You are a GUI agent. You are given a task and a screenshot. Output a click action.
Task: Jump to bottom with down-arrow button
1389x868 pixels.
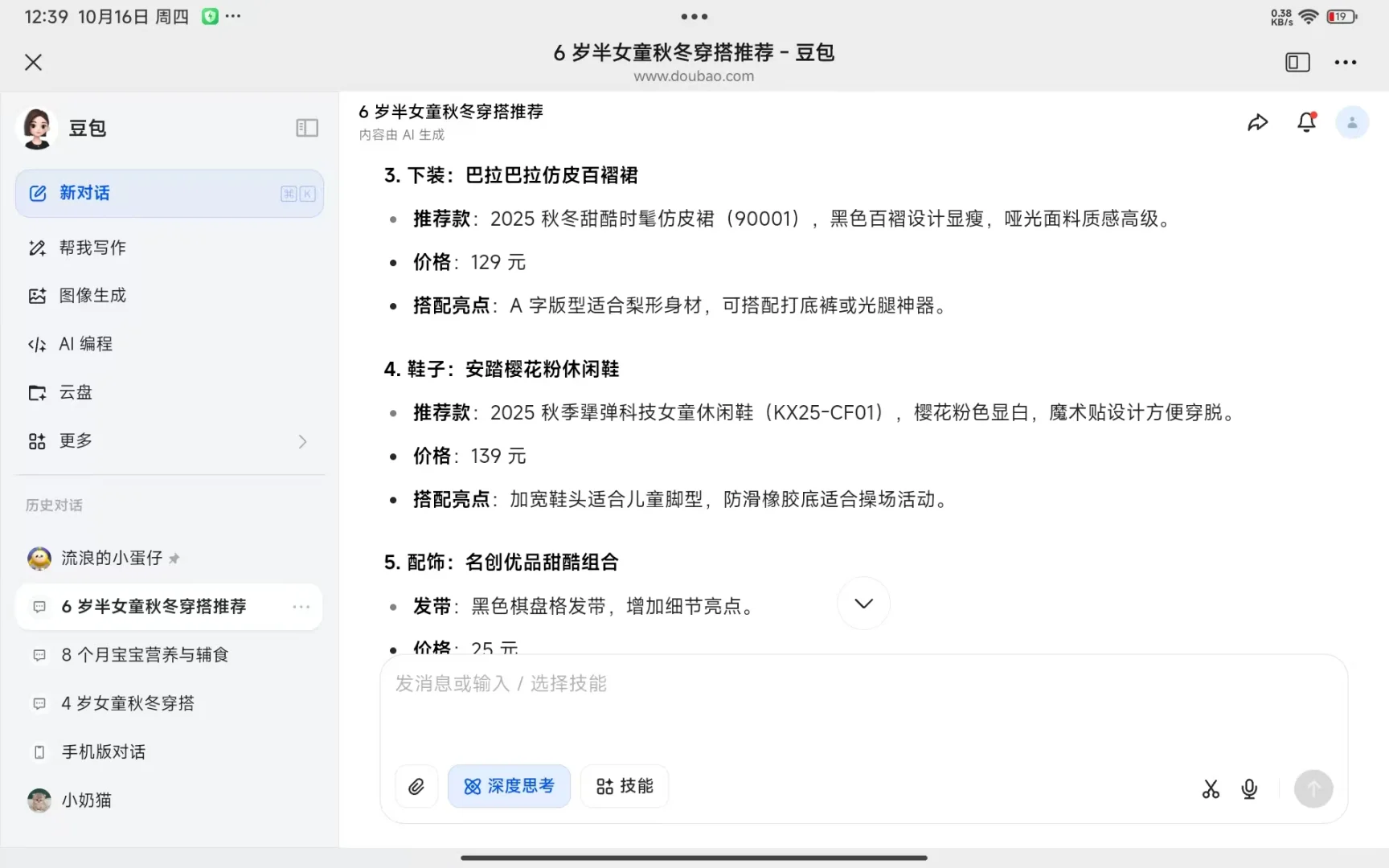point(863,603)
